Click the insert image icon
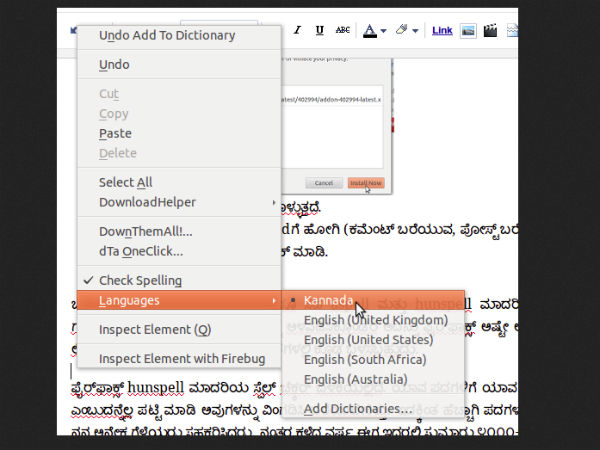Viewport: 600px width, 450px height. pyautogui.click(x=467, y=31)
